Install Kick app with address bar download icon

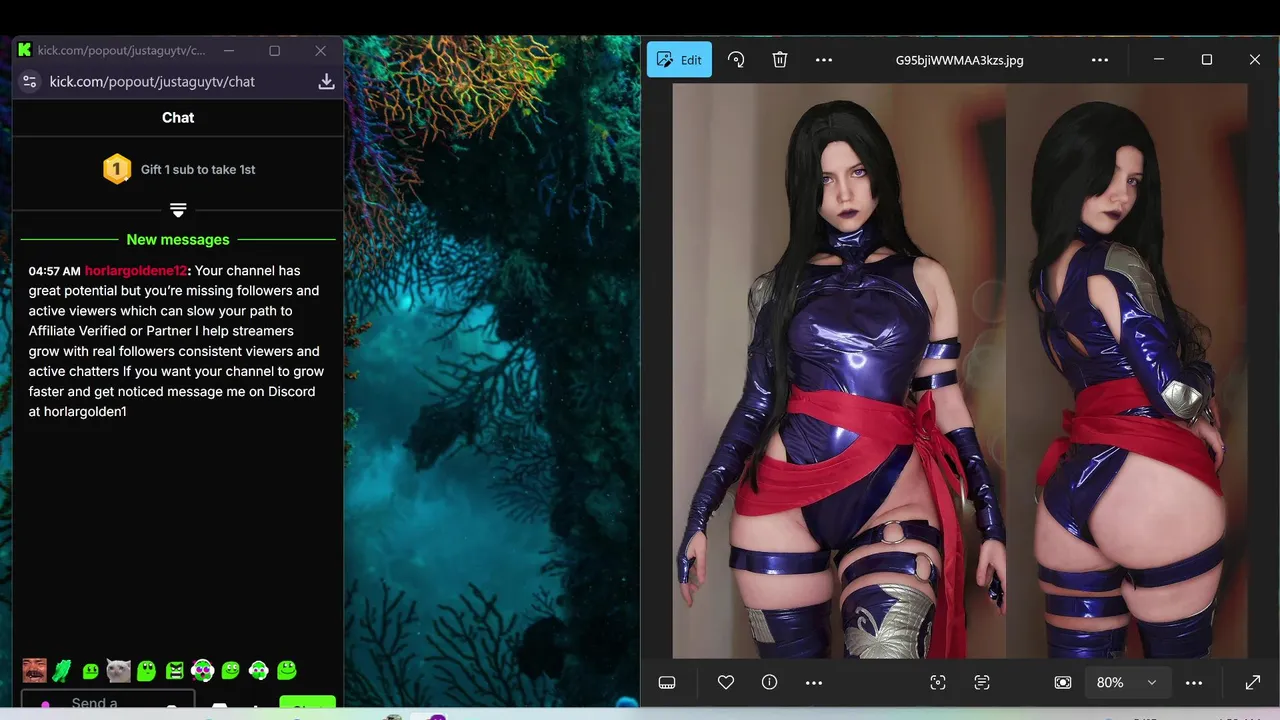[x=326, y=82]
